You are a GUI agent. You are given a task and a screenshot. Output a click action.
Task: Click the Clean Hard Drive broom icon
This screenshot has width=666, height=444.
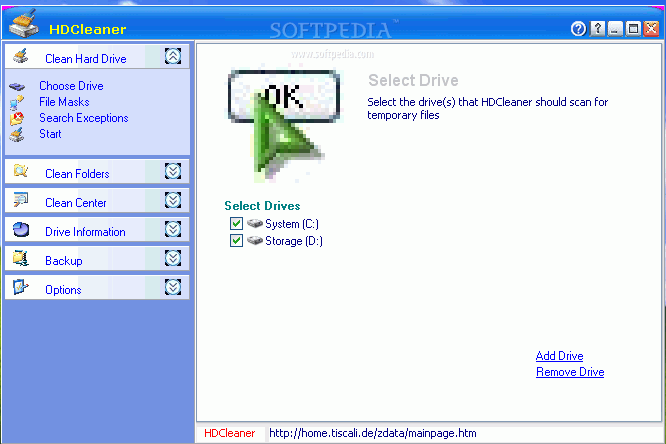[x=20, y=56]
